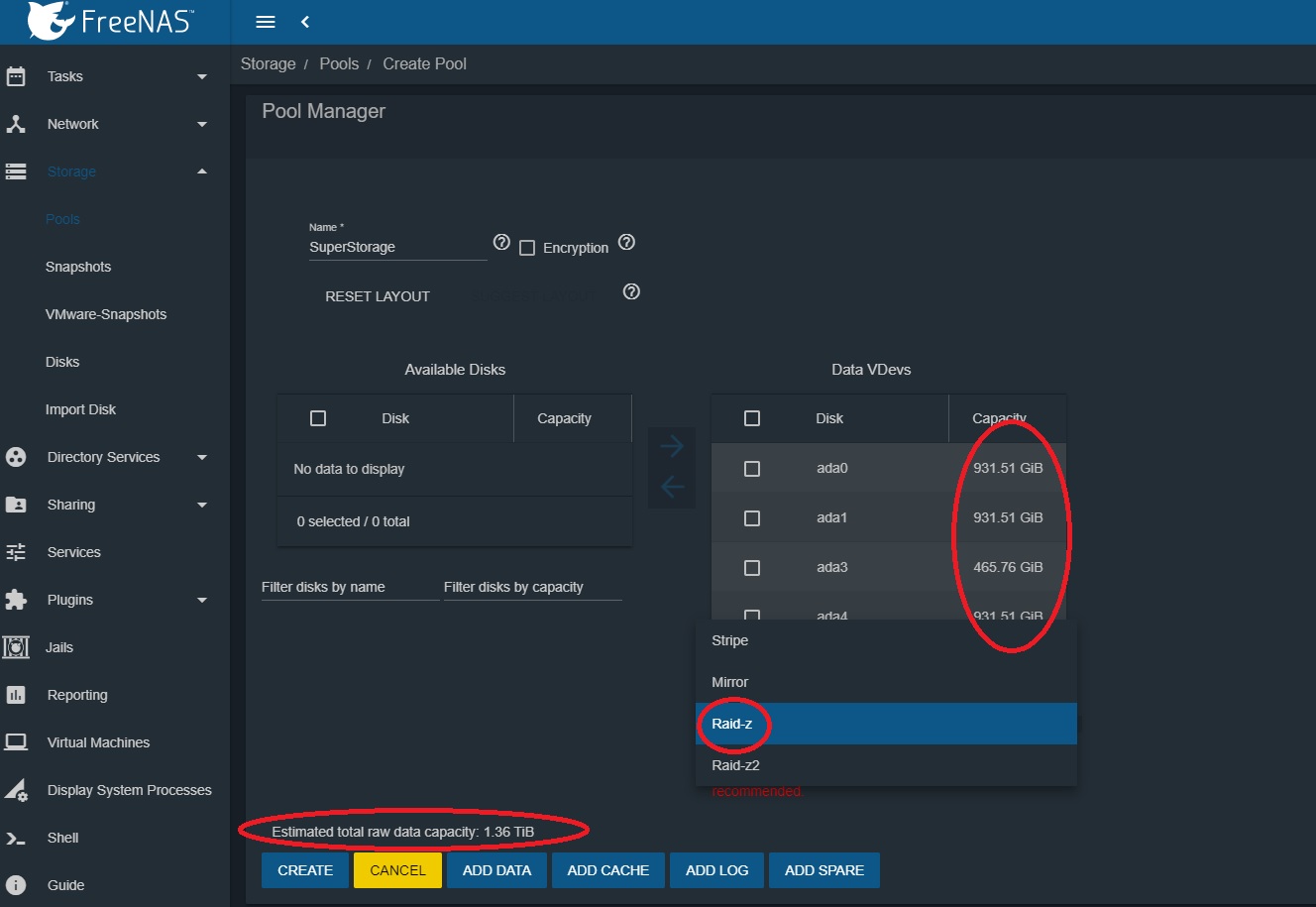The image size is (1316, 907).
Task: Click Filter disks by capacity field
Action: 533,587
